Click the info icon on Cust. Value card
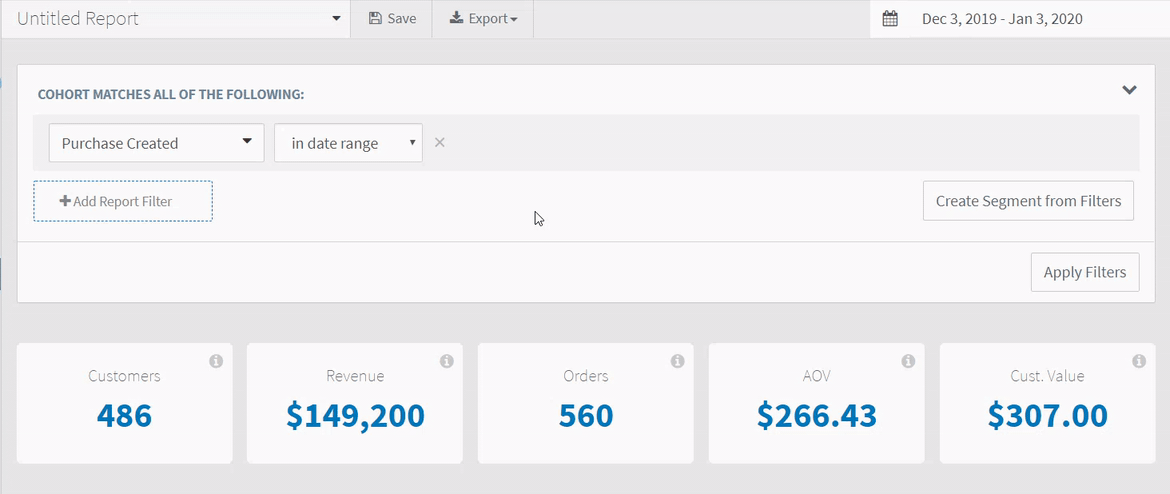 click(1139, 361)
